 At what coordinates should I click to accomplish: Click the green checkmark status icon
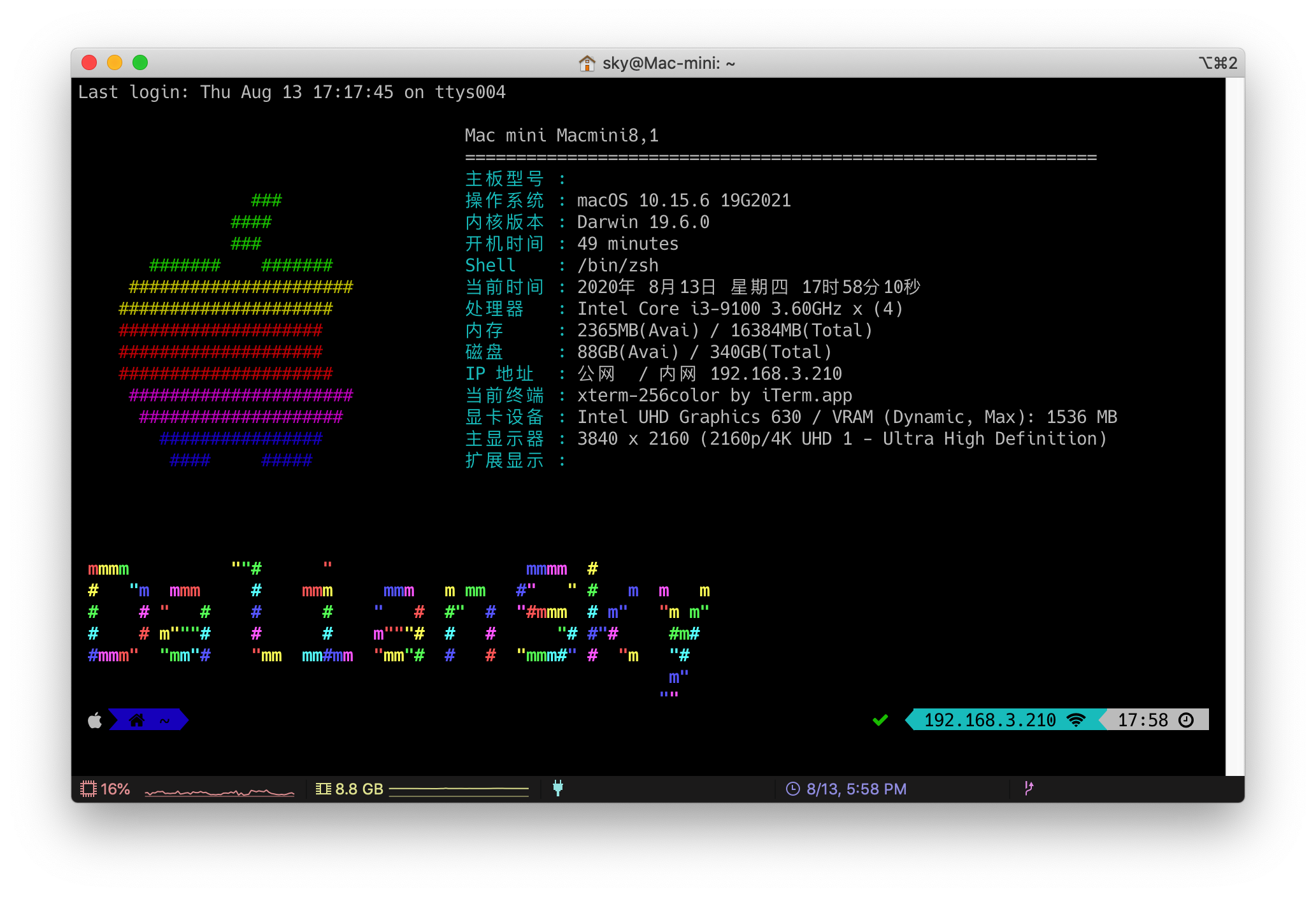pos(880,720)
